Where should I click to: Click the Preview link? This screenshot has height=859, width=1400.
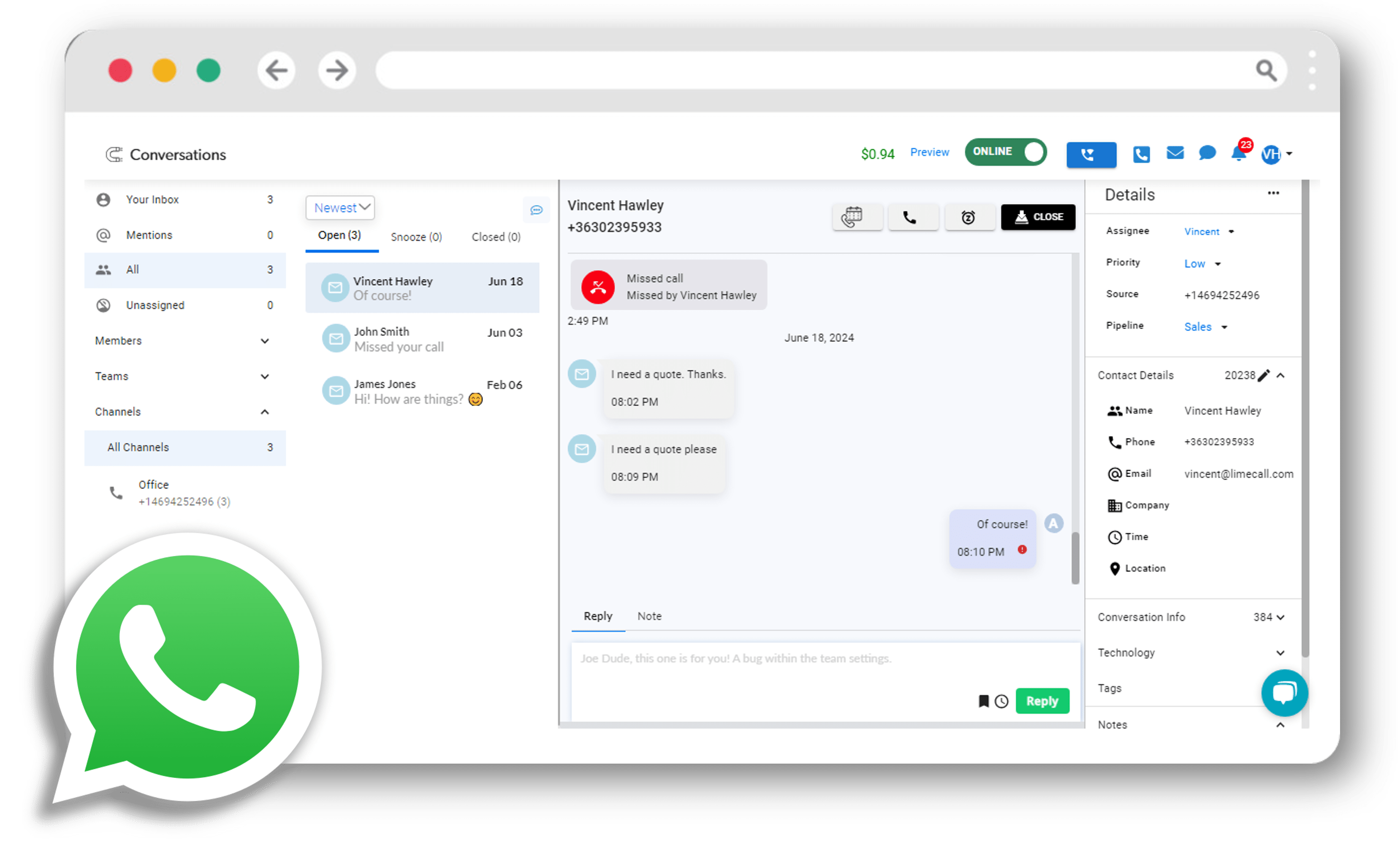[x=929, y=152]
